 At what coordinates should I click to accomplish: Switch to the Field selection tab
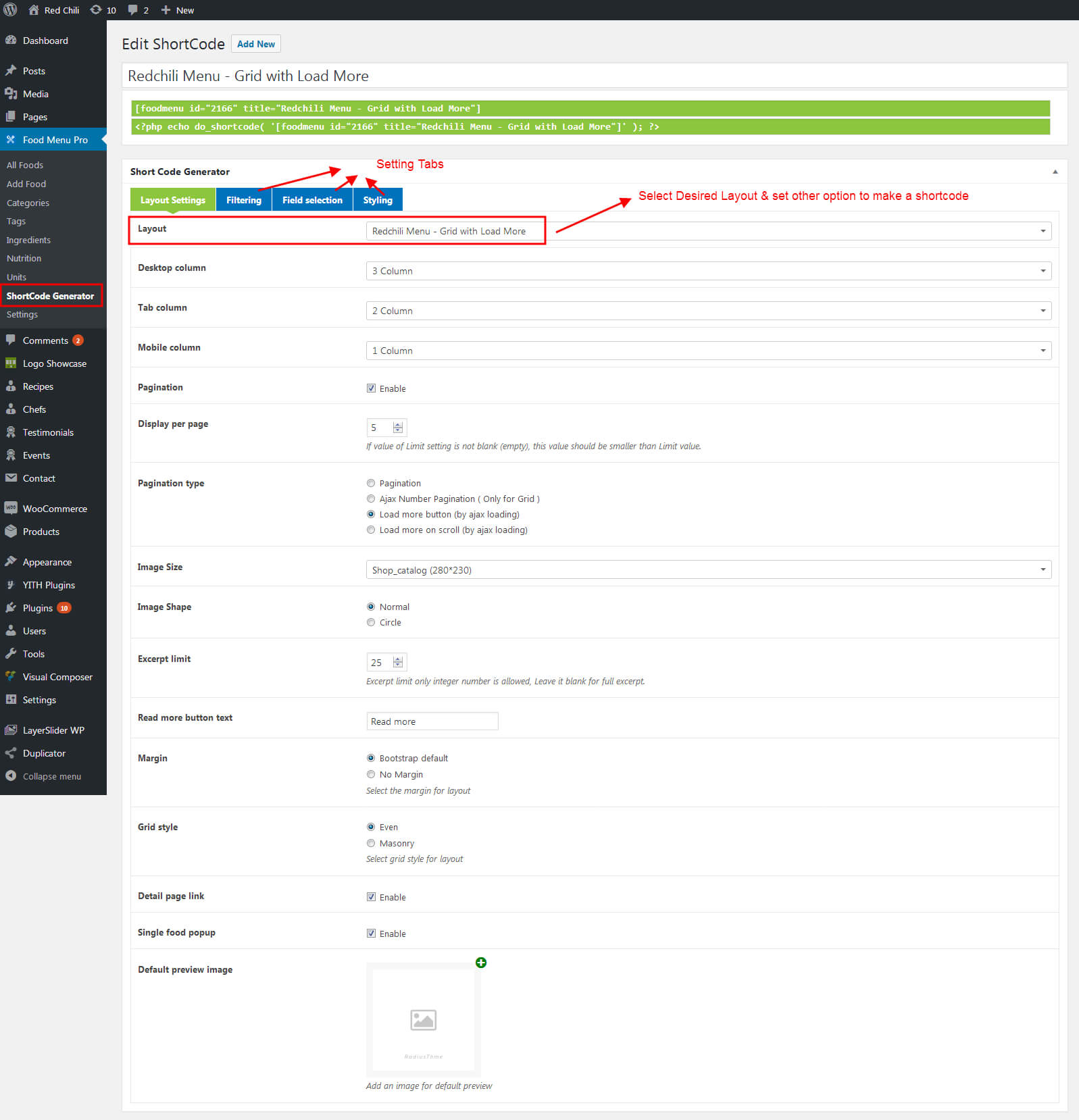coord(312,200)
